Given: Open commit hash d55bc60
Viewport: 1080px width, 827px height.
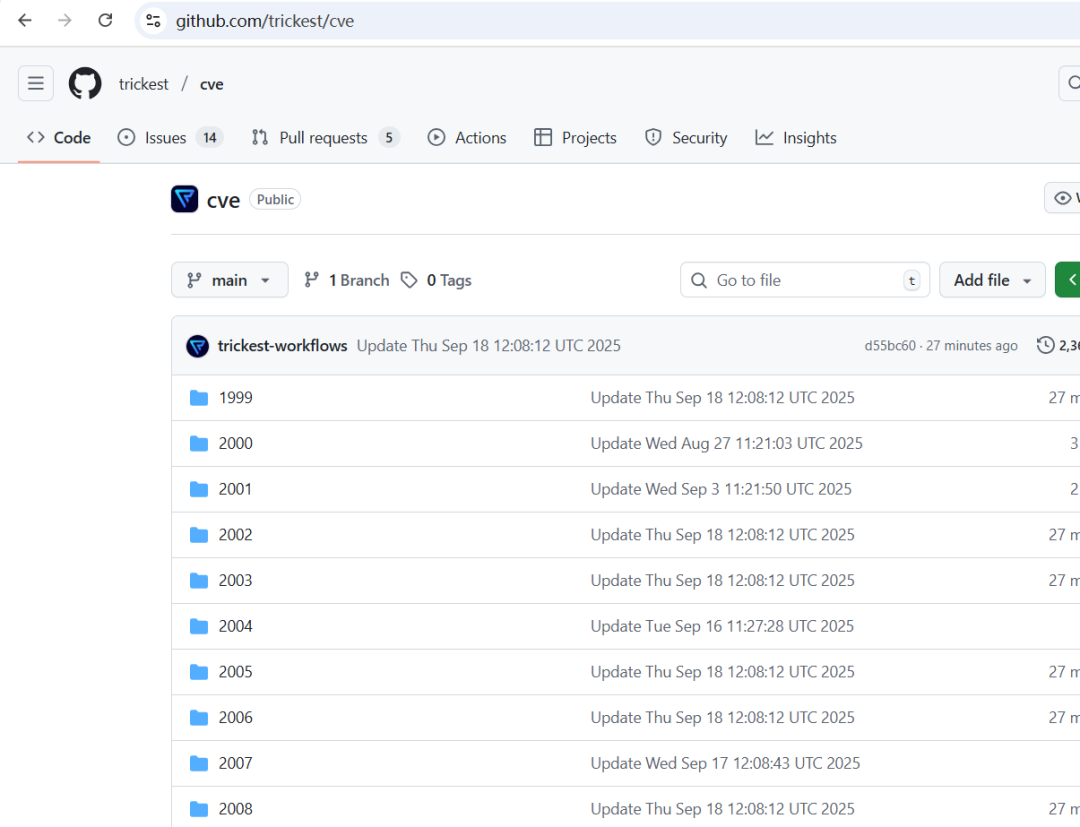Looking at the screenshot, I should (x=890, y=346).
